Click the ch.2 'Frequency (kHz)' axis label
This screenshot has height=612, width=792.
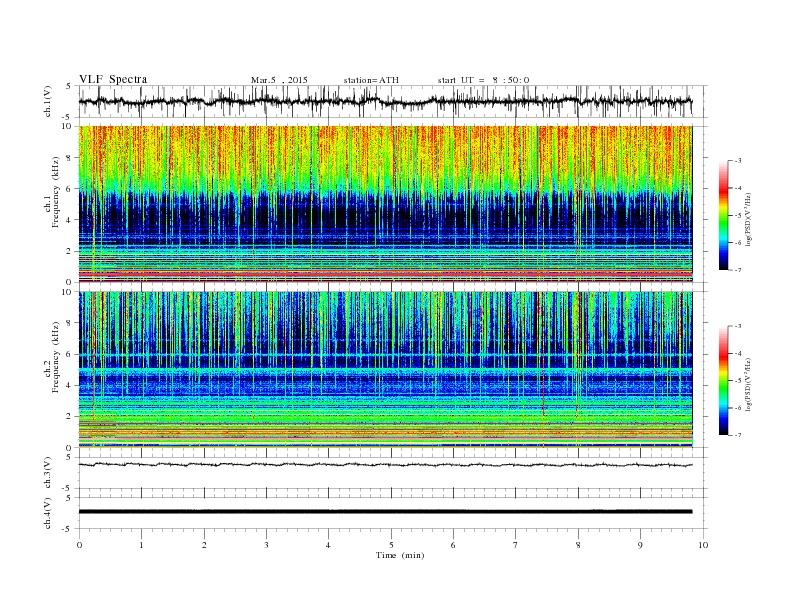[56, 356]
